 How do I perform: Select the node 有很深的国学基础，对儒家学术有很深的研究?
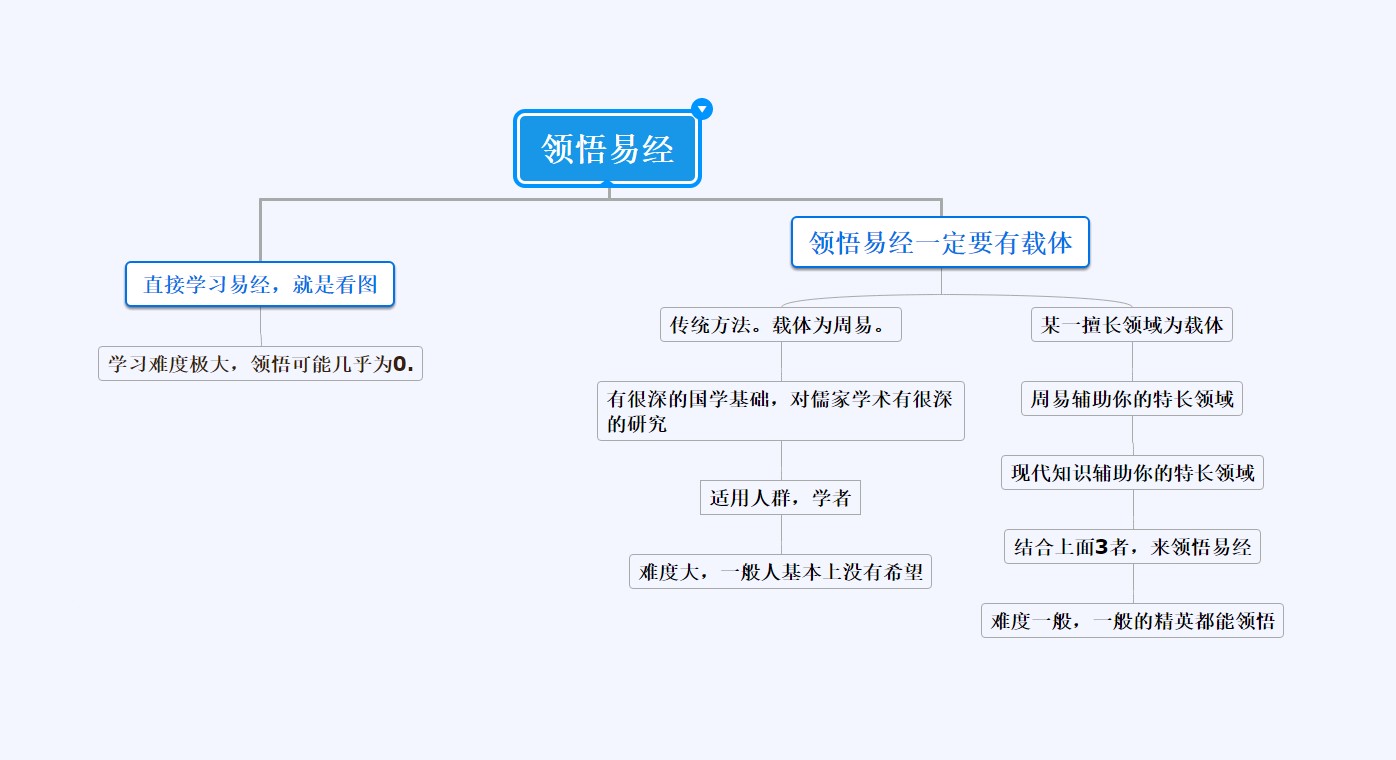click(x=781, y=411)
